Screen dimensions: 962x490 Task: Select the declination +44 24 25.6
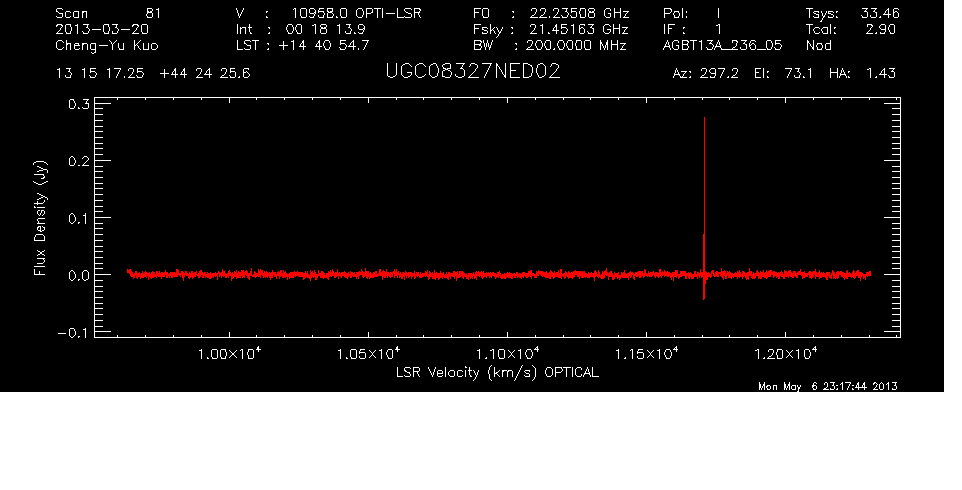(205, 74)
